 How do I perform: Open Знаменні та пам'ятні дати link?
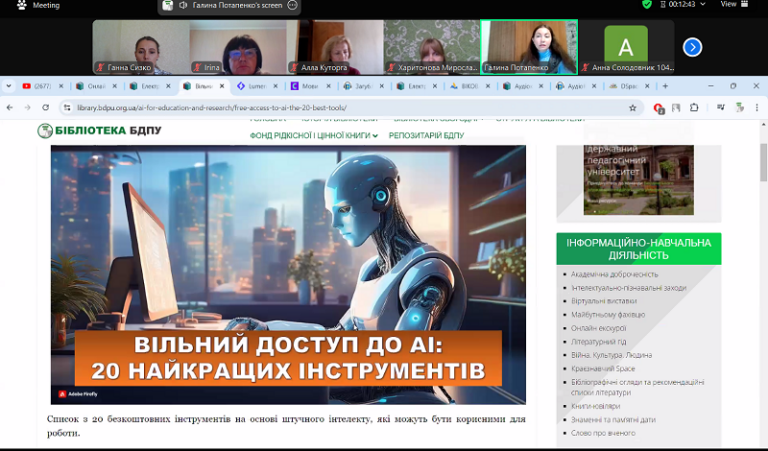(x=613, y=420)
